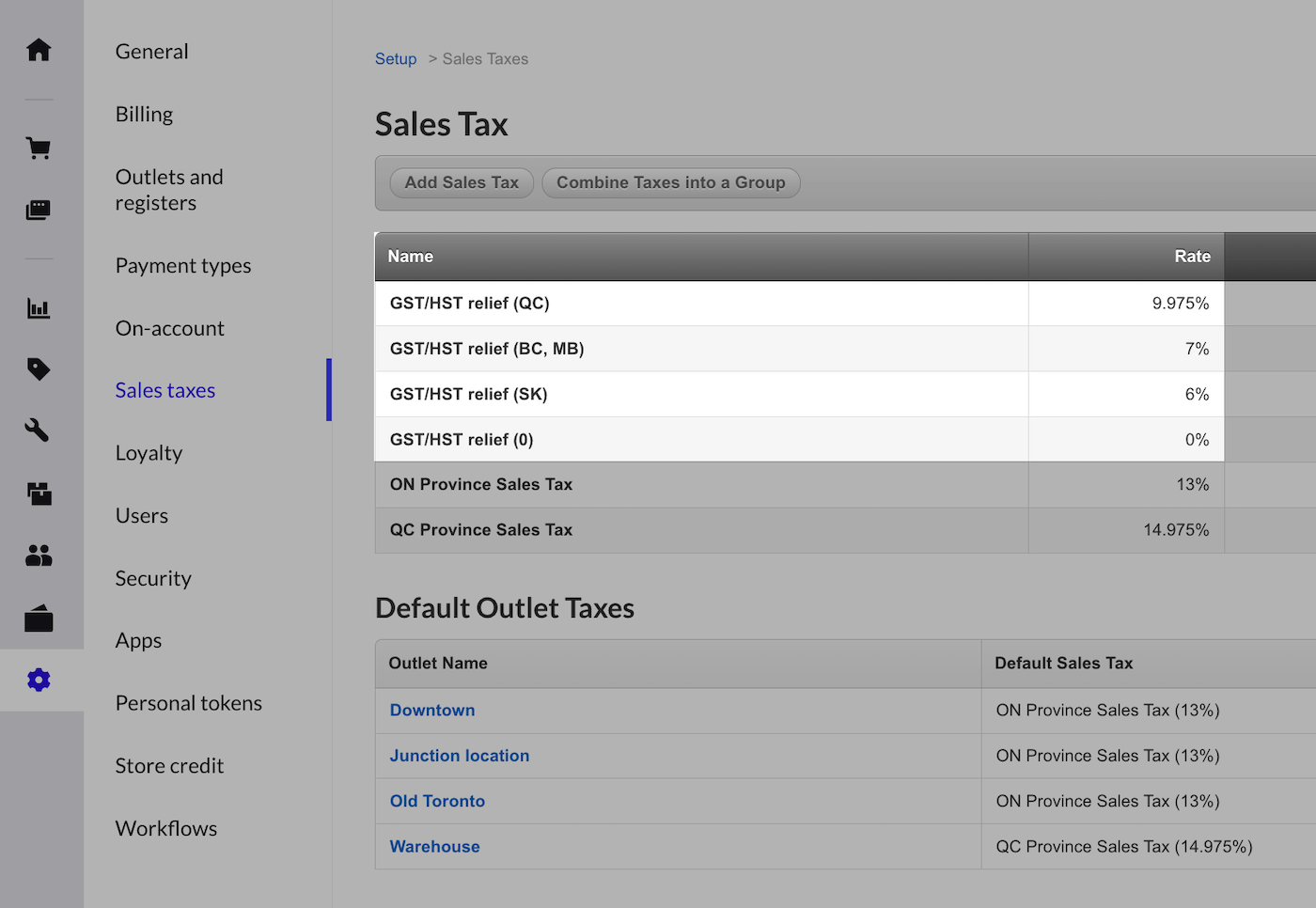This screenshot has height=908, width=1316.
Task: Open the Customers people icon
Action: click(39, 556)
